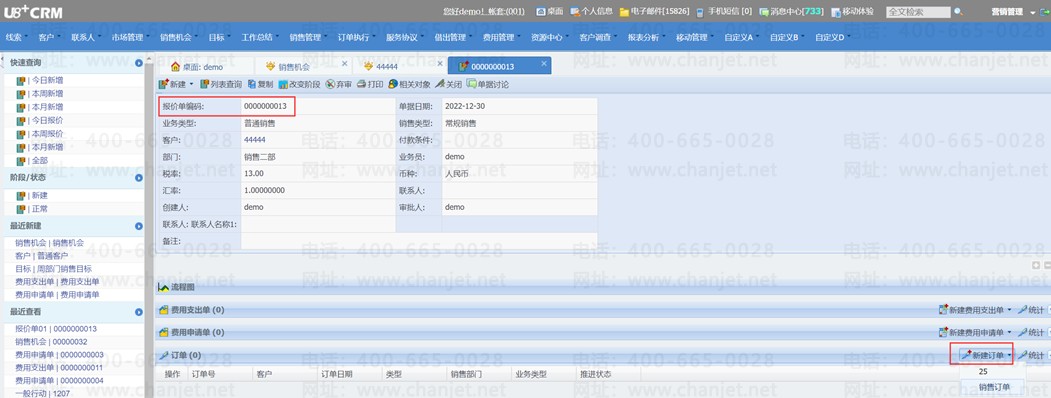This screenshot has width=1051, height=398.
Task: Click 新建费用申请单 button
Action: [975, 332]
